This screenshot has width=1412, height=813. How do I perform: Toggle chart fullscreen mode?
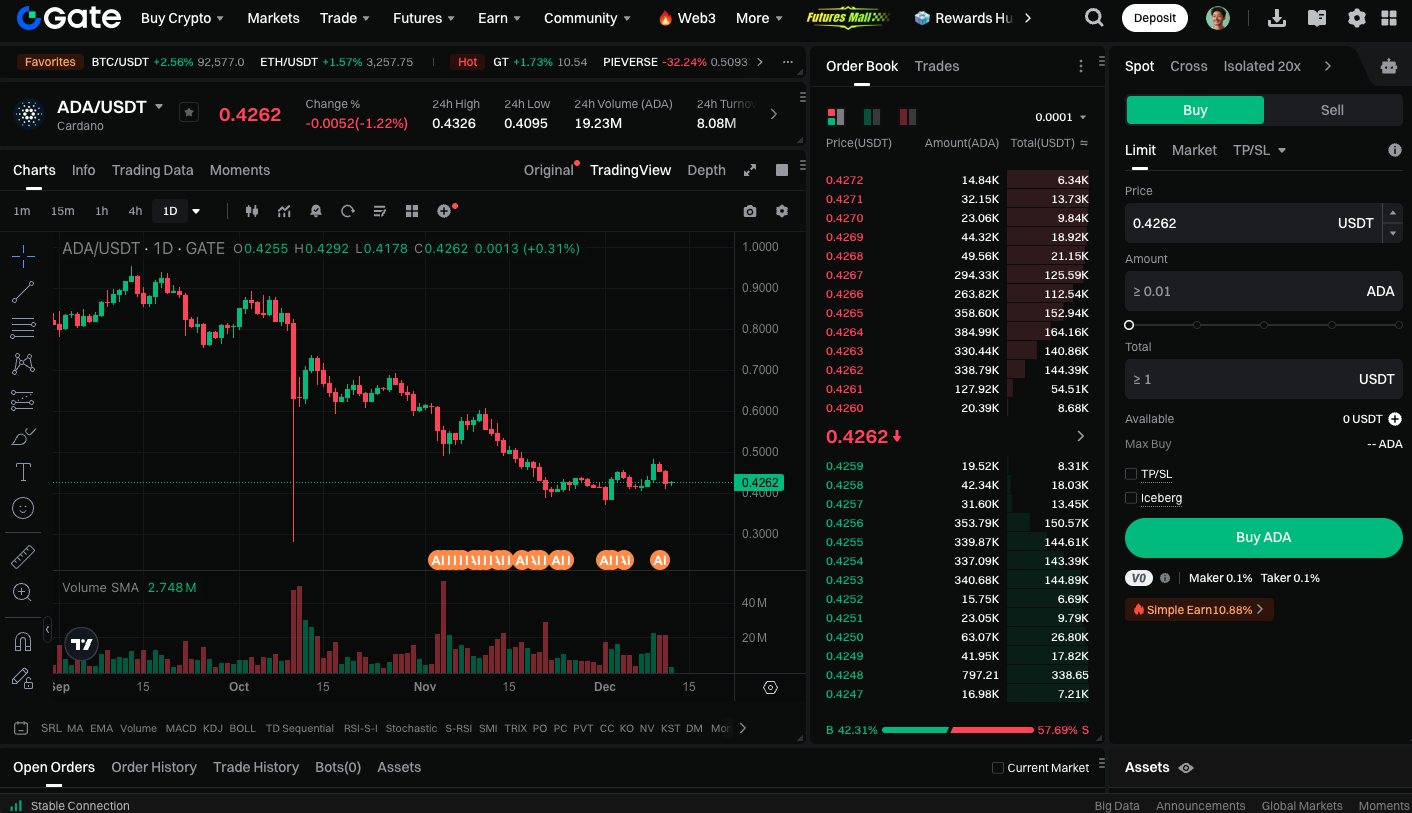(750, 170)
